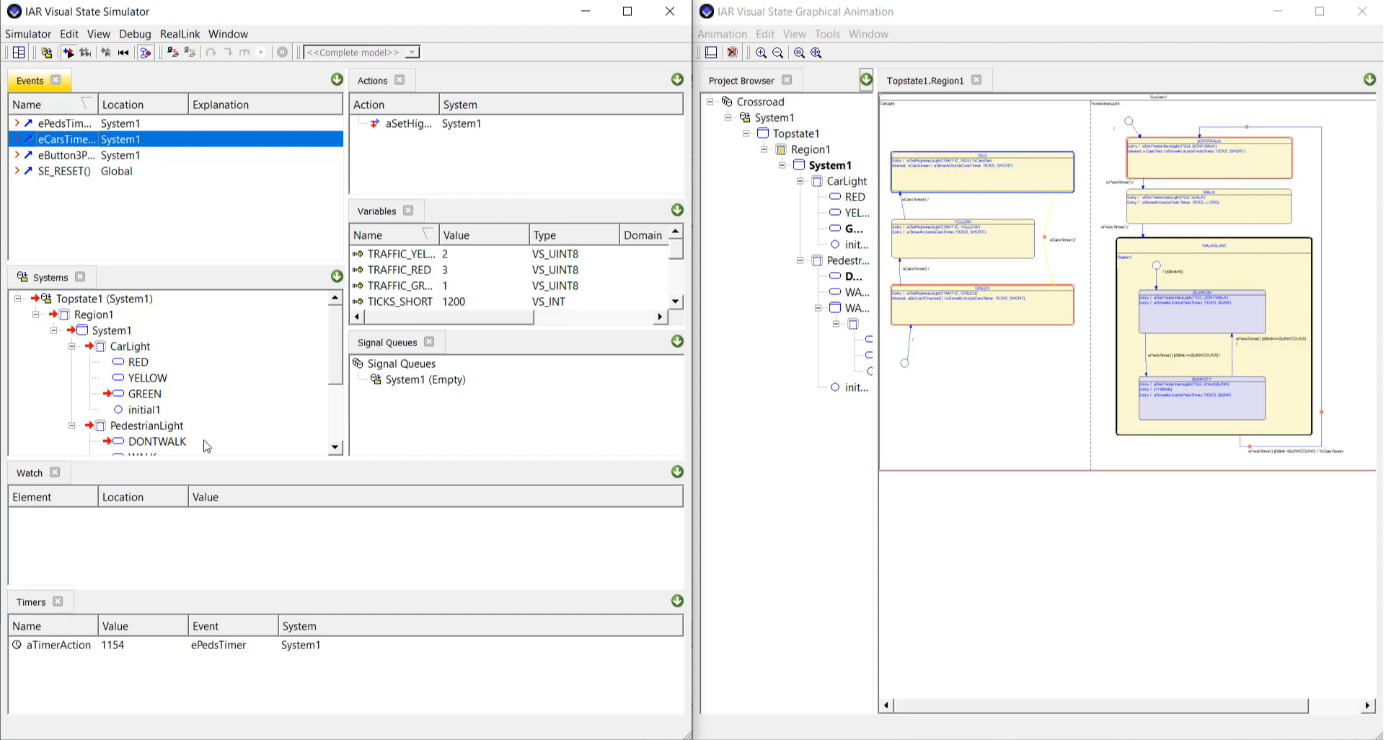Click green arrow icon on Topstate1.Region1 diagram panel
Viewport: 1386px width, 740px height.
pyautogui.click(x=1370, y=79)
